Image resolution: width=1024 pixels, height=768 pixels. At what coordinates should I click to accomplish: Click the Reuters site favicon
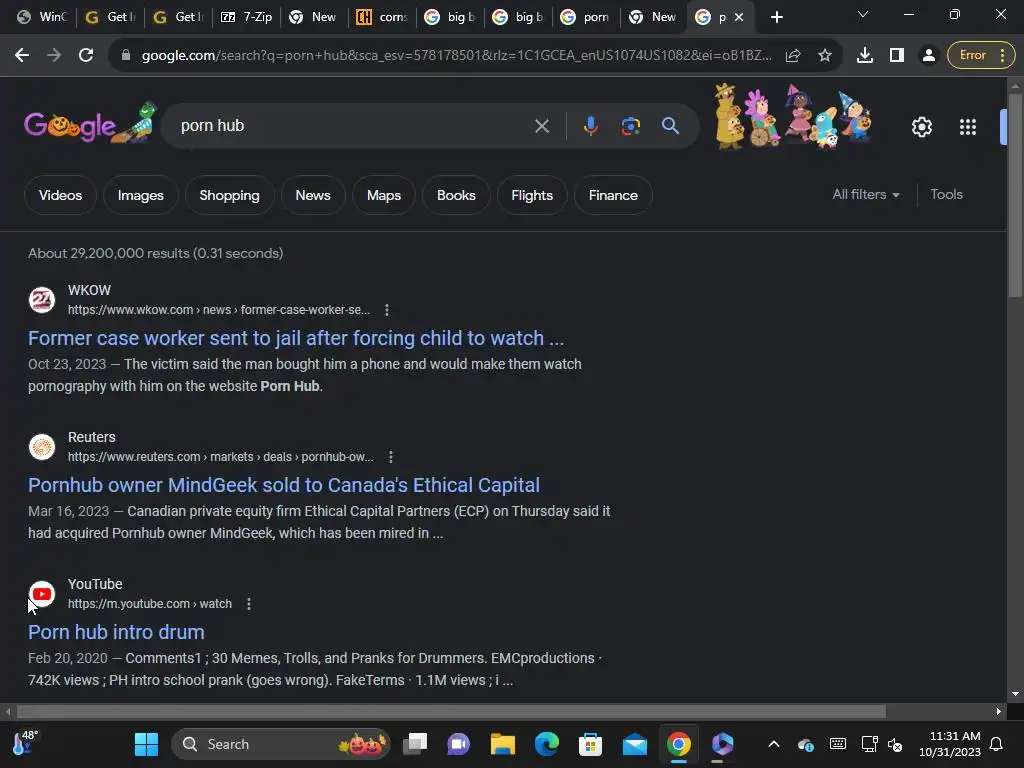coord(42,447)
